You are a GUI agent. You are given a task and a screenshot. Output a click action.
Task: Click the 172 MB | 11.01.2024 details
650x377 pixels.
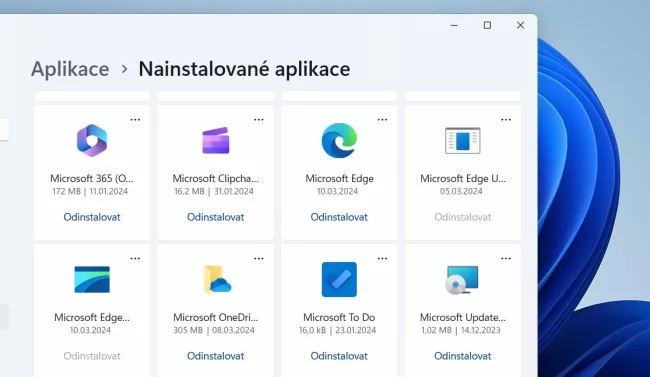pos(90,191)
